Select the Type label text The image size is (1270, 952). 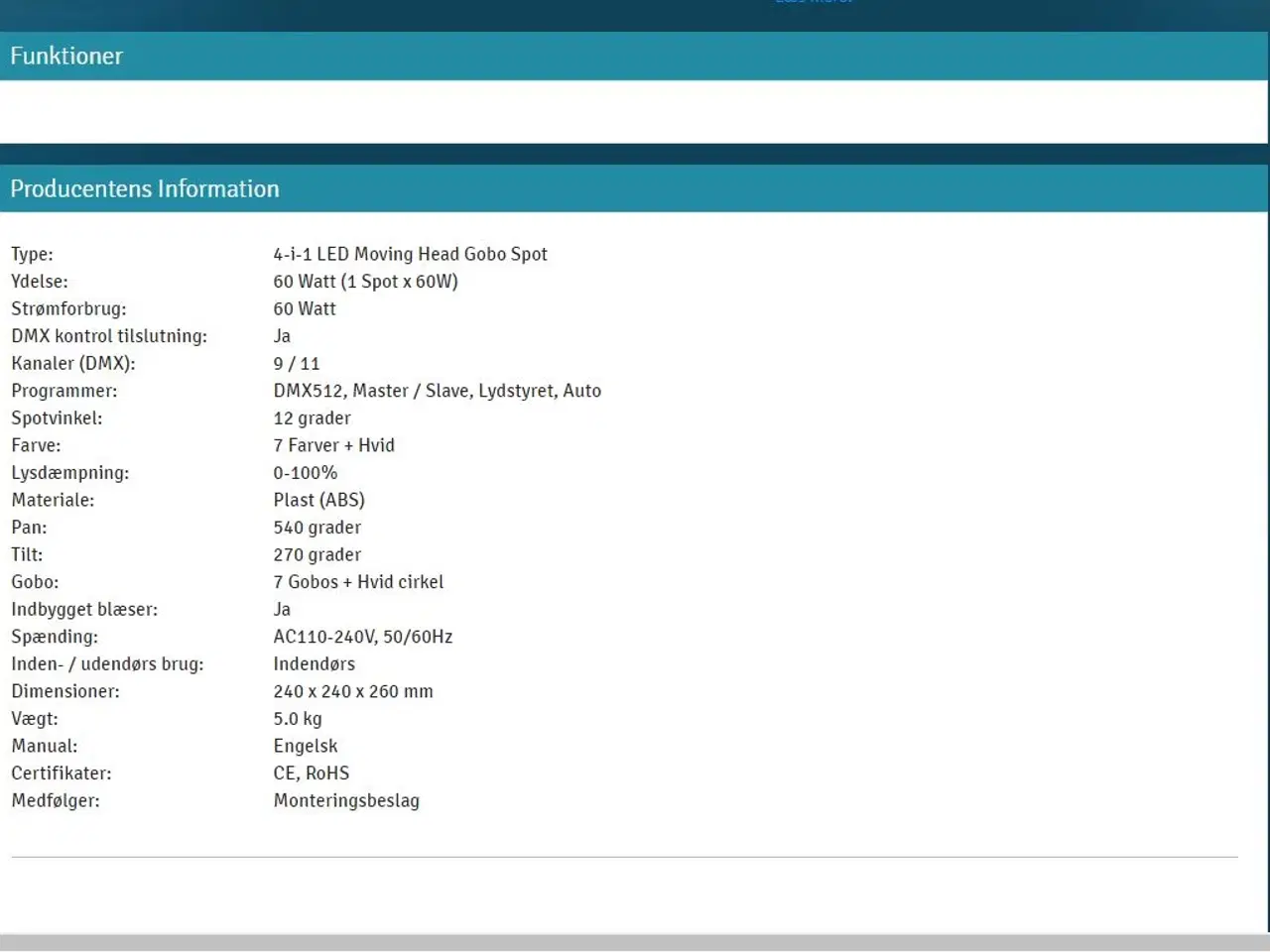coord(32,255)
